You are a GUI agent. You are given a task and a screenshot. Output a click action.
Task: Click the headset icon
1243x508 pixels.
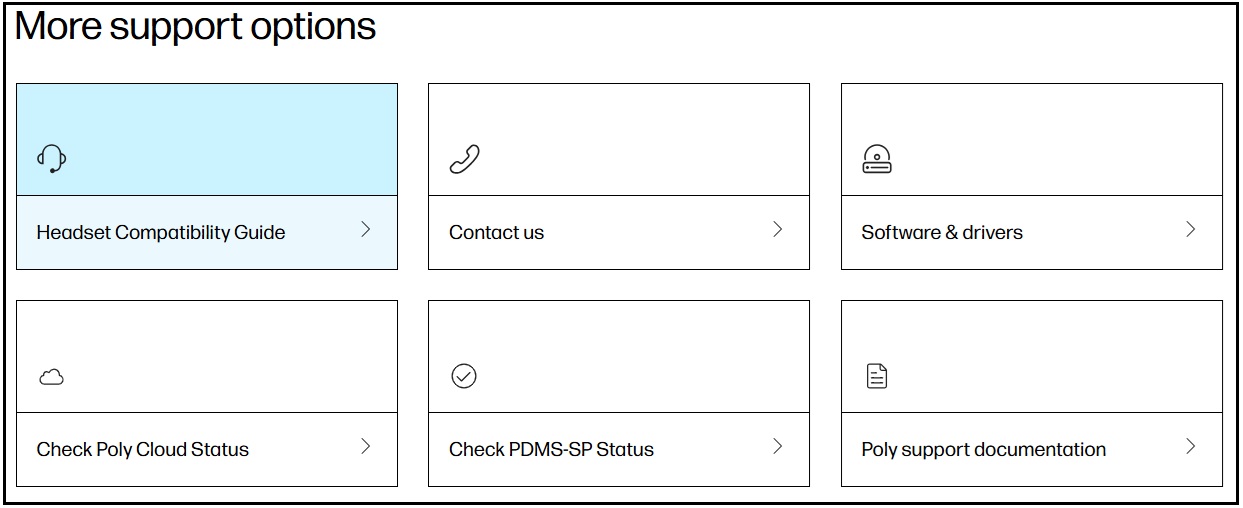[52, 158]
